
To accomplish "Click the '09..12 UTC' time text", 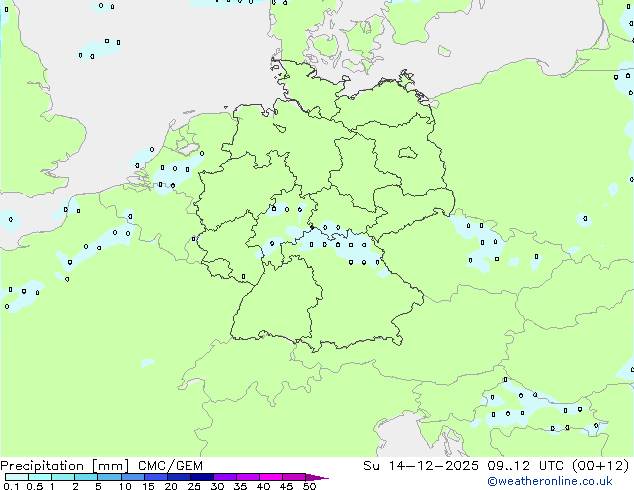I will [525, 466].
